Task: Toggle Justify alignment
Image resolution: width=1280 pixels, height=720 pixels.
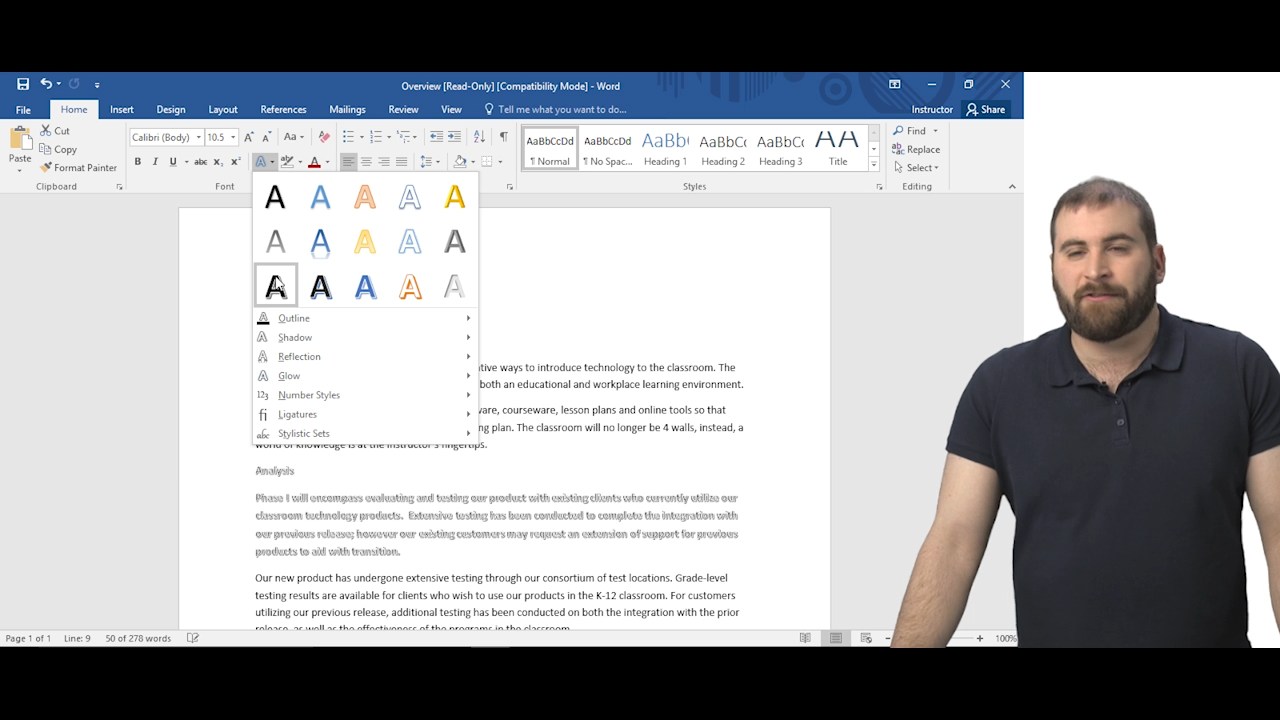Action: 401,162
